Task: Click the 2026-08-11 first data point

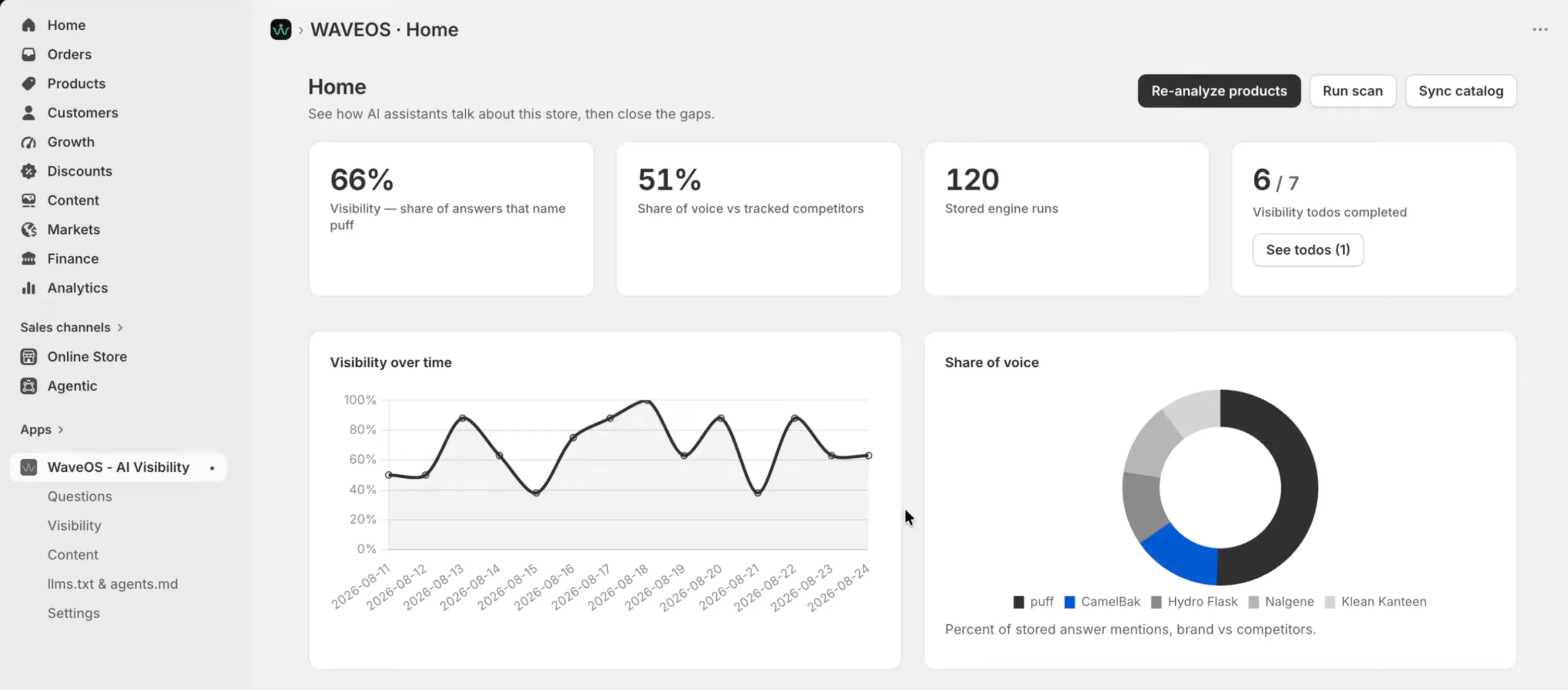Action: click(x=388, y=475)
